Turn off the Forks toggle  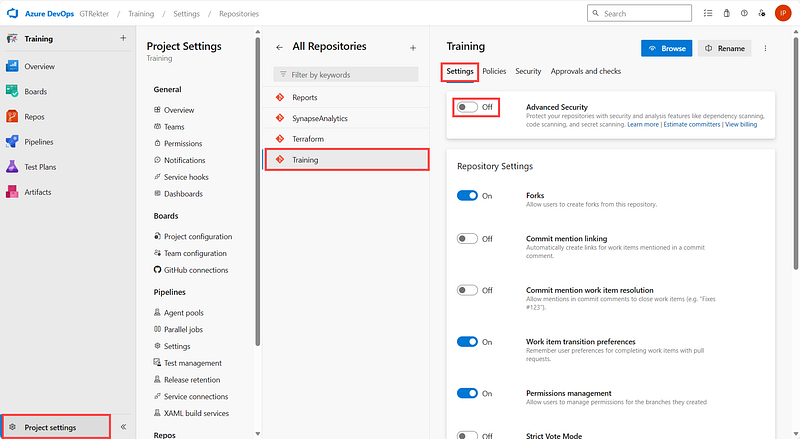(467, 196)
